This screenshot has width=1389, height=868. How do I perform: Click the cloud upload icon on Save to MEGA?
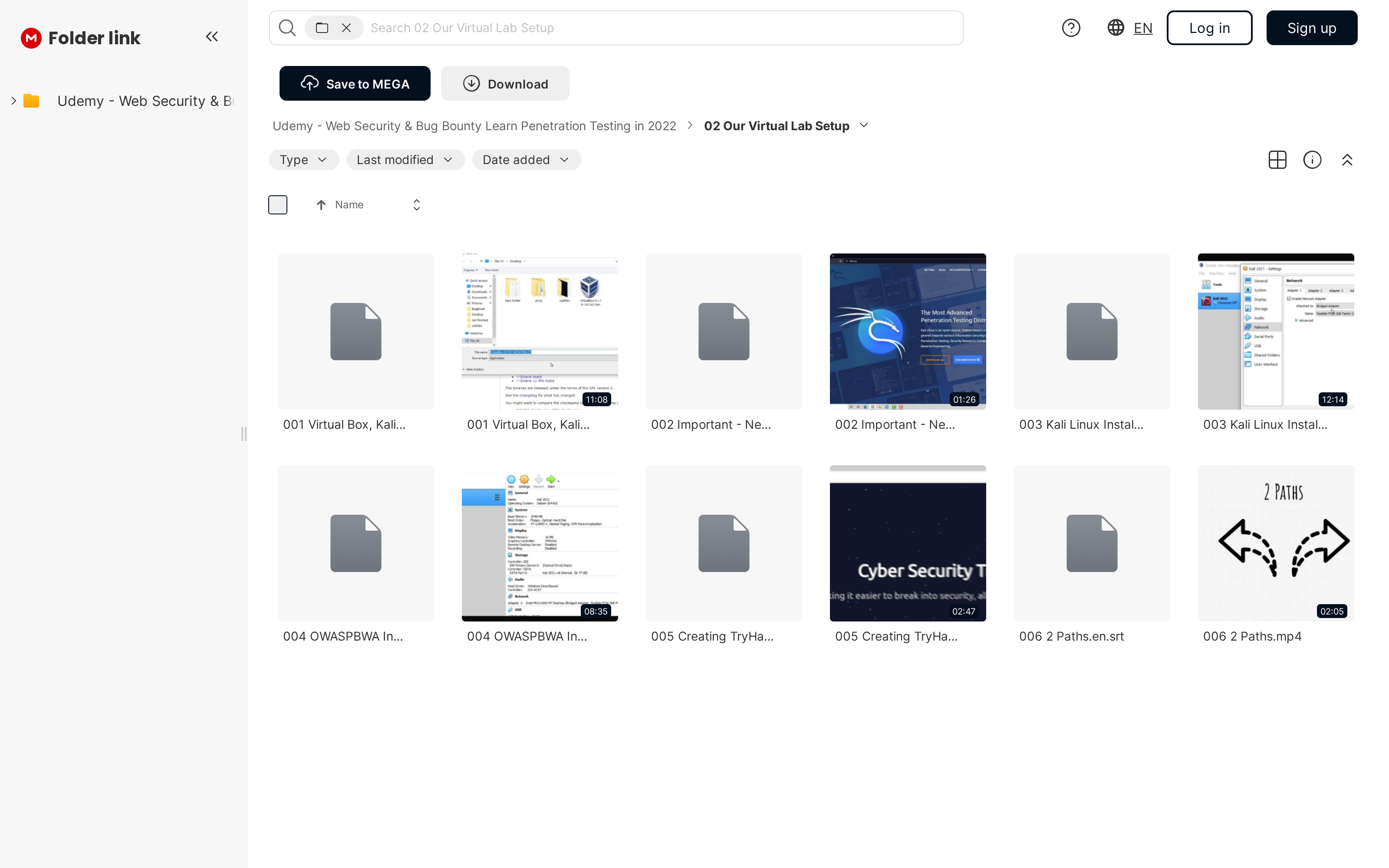[310, 83]
